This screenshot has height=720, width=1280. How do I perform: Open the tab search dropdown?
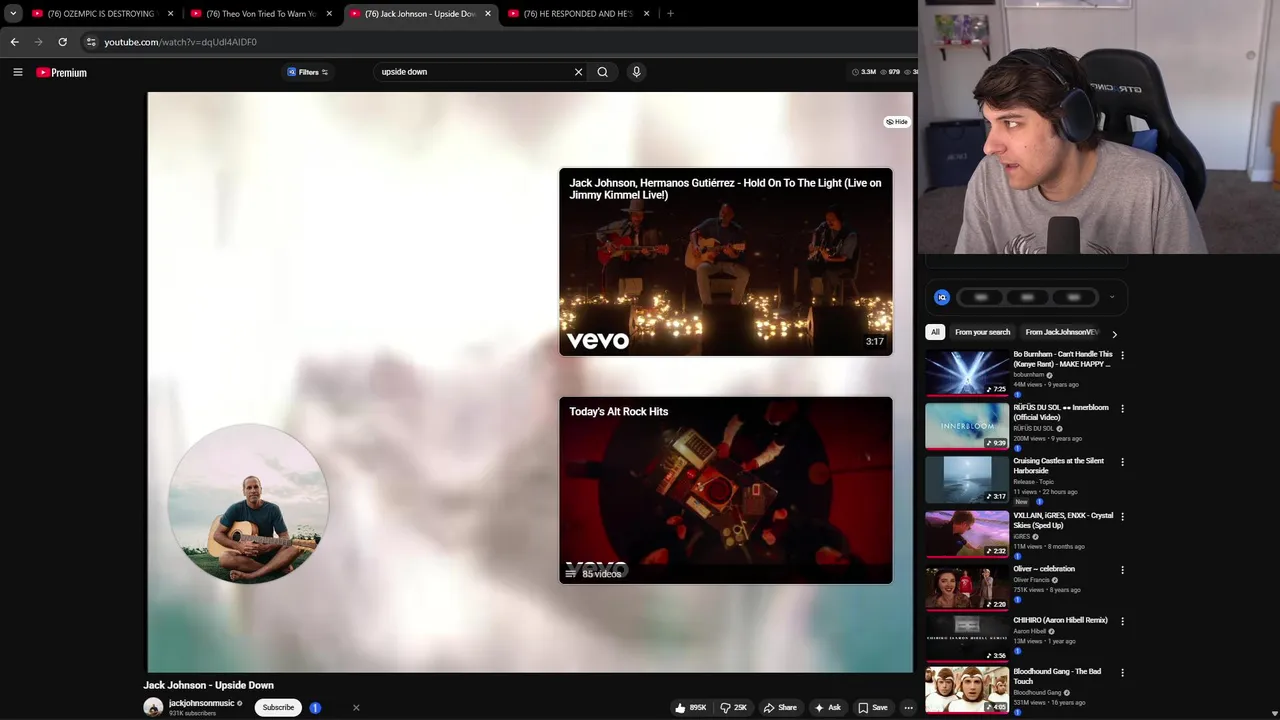click(13, 14)
